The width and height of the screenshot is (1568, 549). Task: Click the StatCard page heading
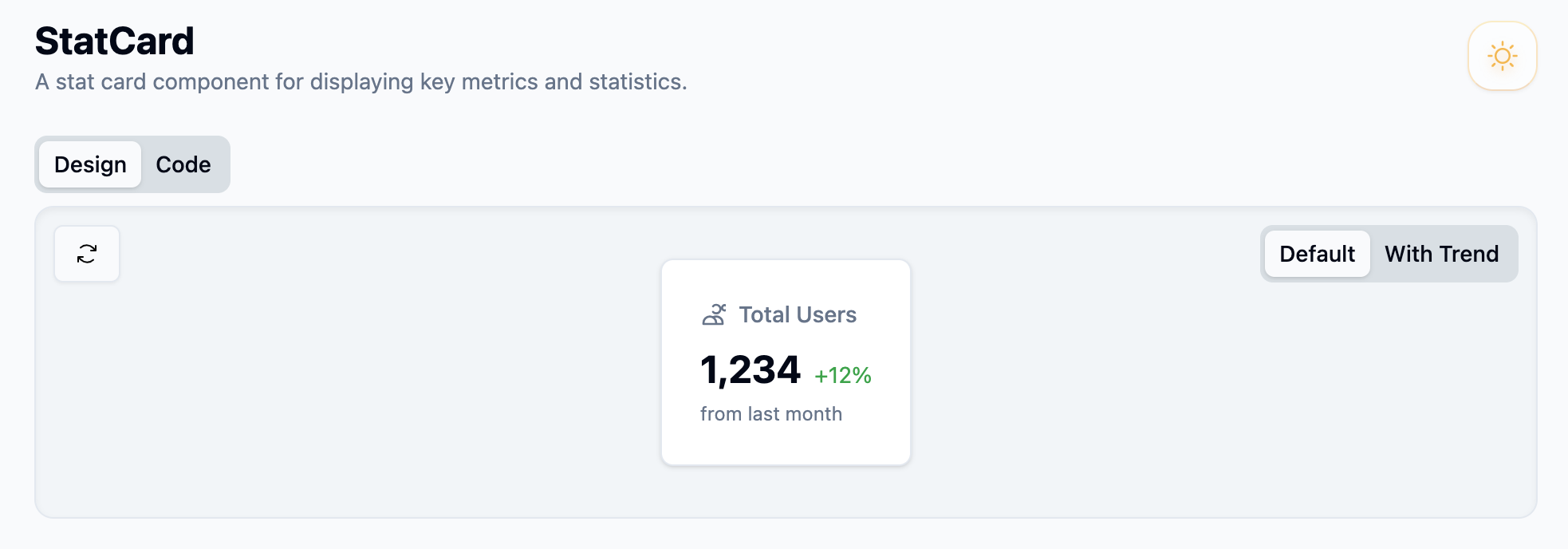point(115,41)
